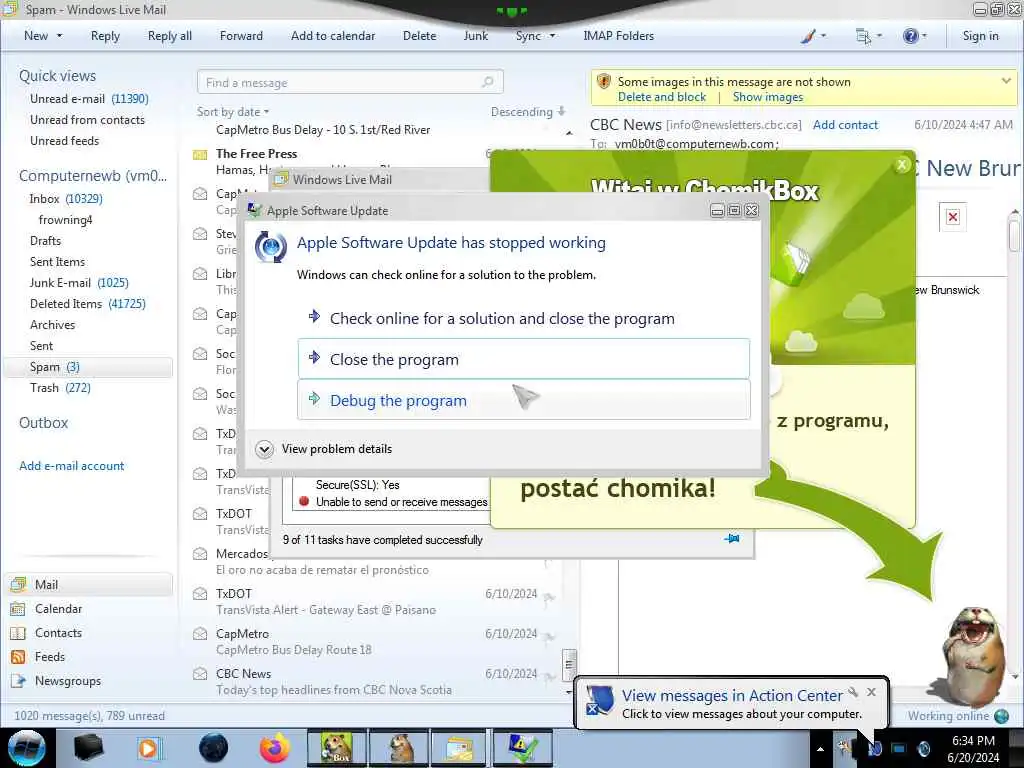Open the Drafts folder
1024x768 pixels.
(45, 240)
